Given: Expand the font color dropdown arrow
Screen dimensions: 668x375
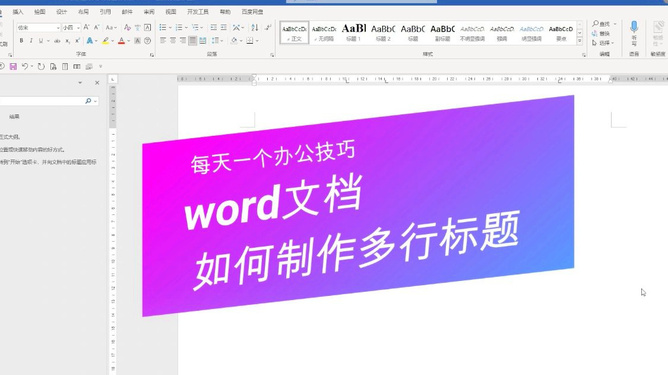Looking at the screenshot, I should (x=129, y=41).
